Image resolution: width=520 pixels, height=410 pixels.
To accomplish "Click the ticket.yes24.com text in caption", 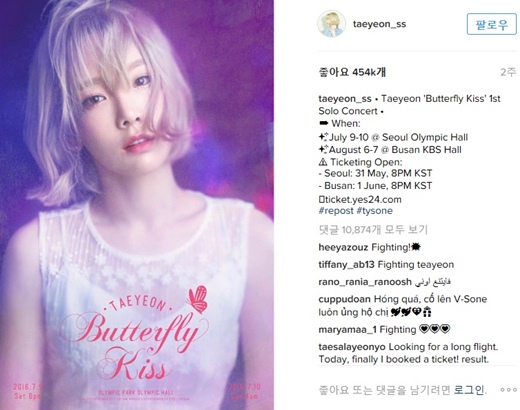I will [x=363, y=200].
